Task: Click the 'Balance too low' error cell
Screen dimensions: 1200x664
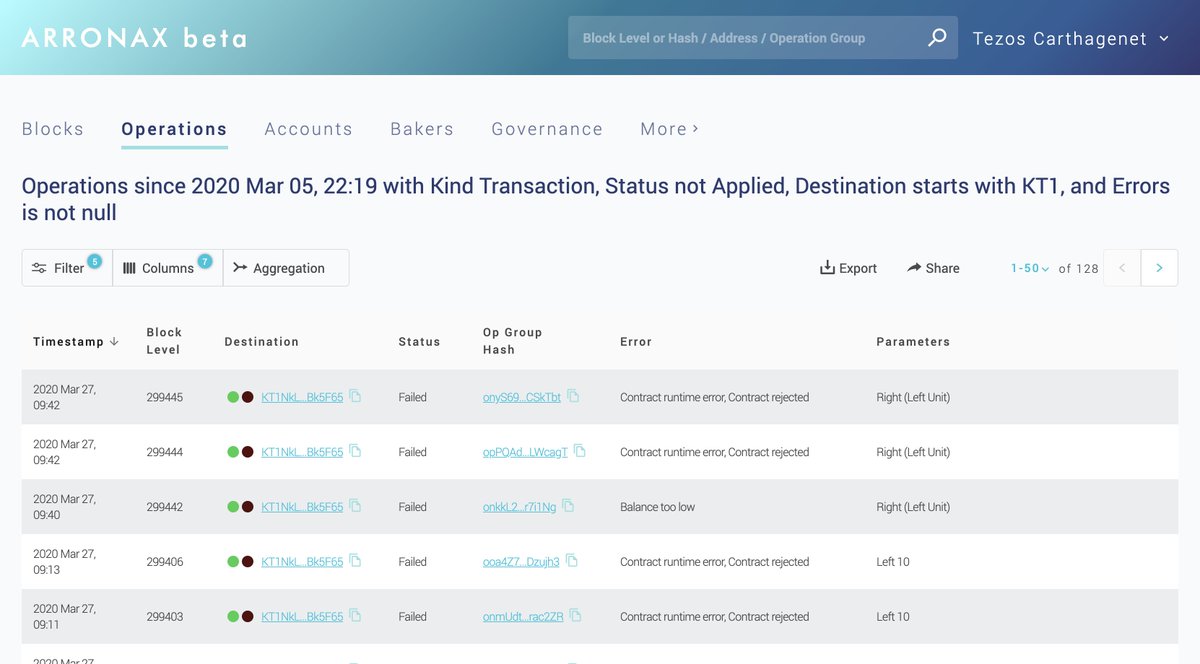Action: 657,507
